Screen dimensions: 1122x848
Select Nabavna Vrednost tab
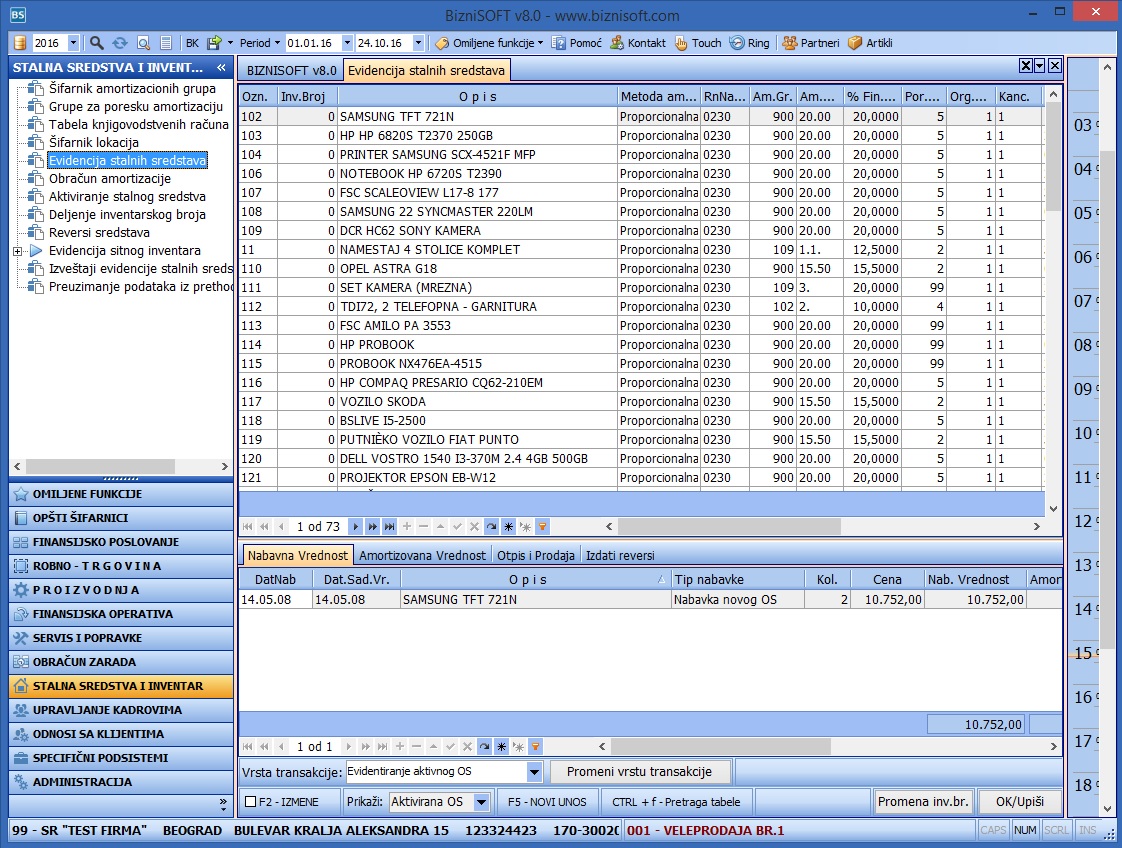coord(298,555)
